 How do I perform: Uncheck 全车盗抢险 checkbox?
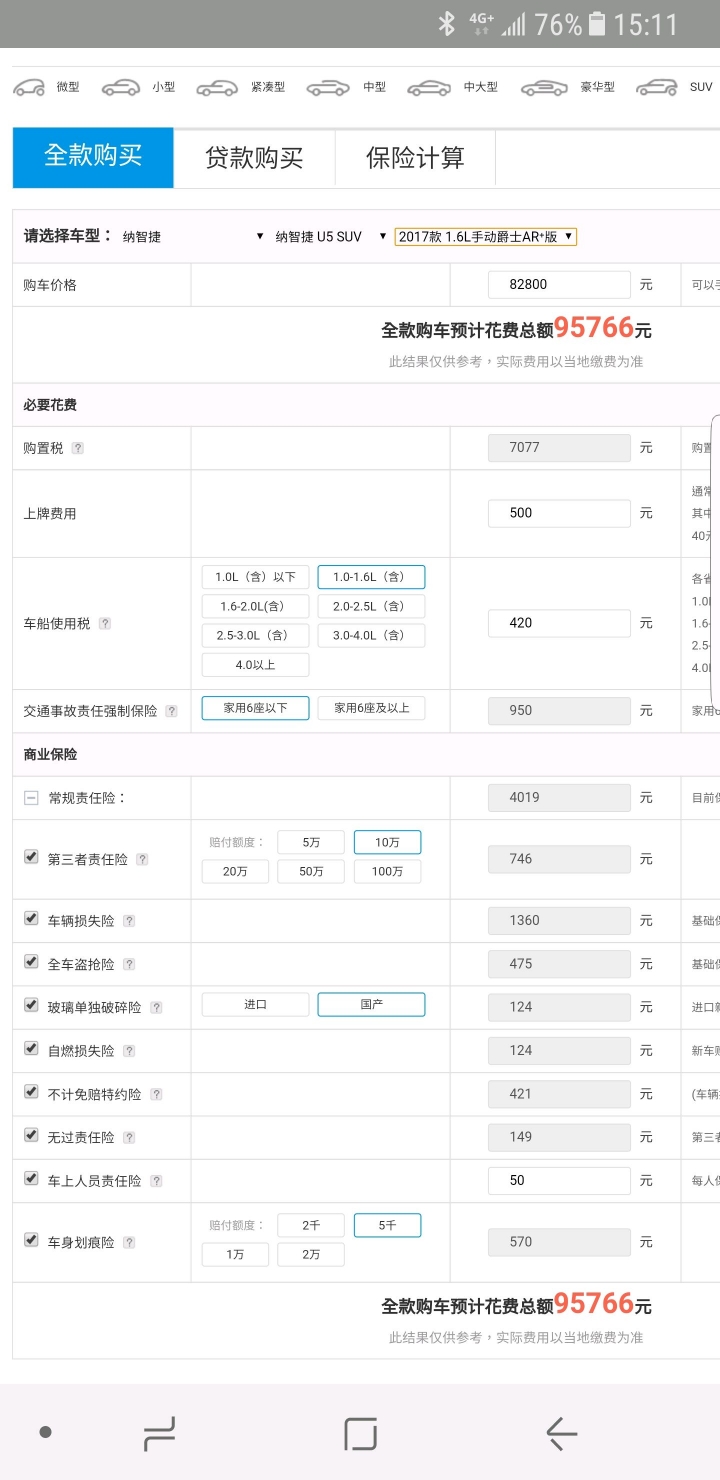click(32, 962)
